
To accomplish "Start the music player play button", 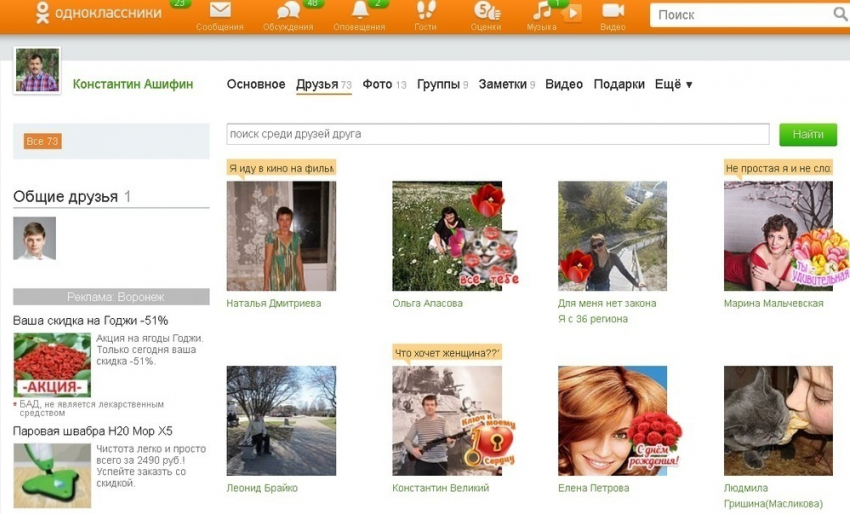I will tap(572, 13).
